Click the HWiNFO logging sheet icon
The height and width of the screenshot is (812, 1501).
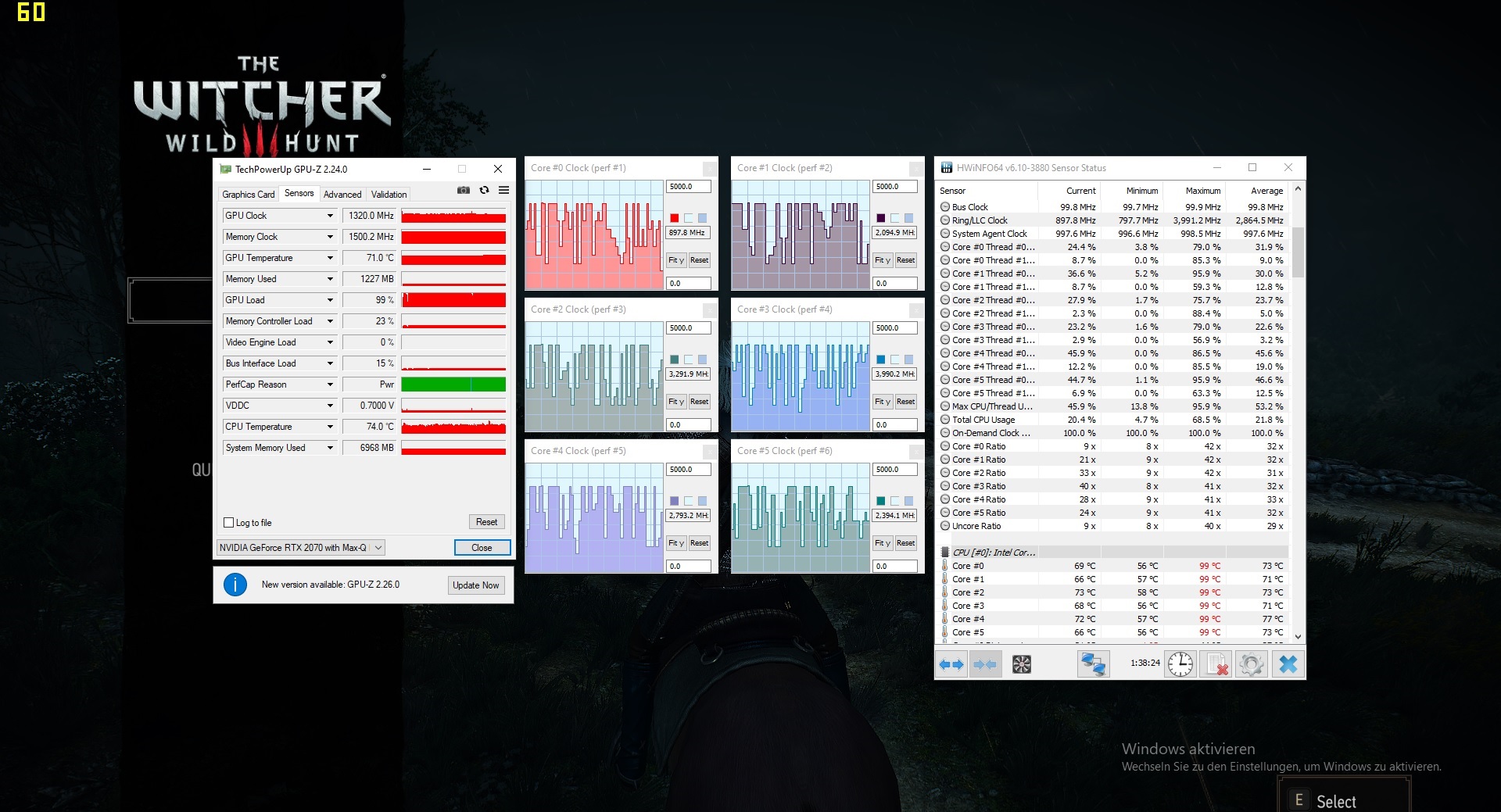click(x=1216, y=665)
